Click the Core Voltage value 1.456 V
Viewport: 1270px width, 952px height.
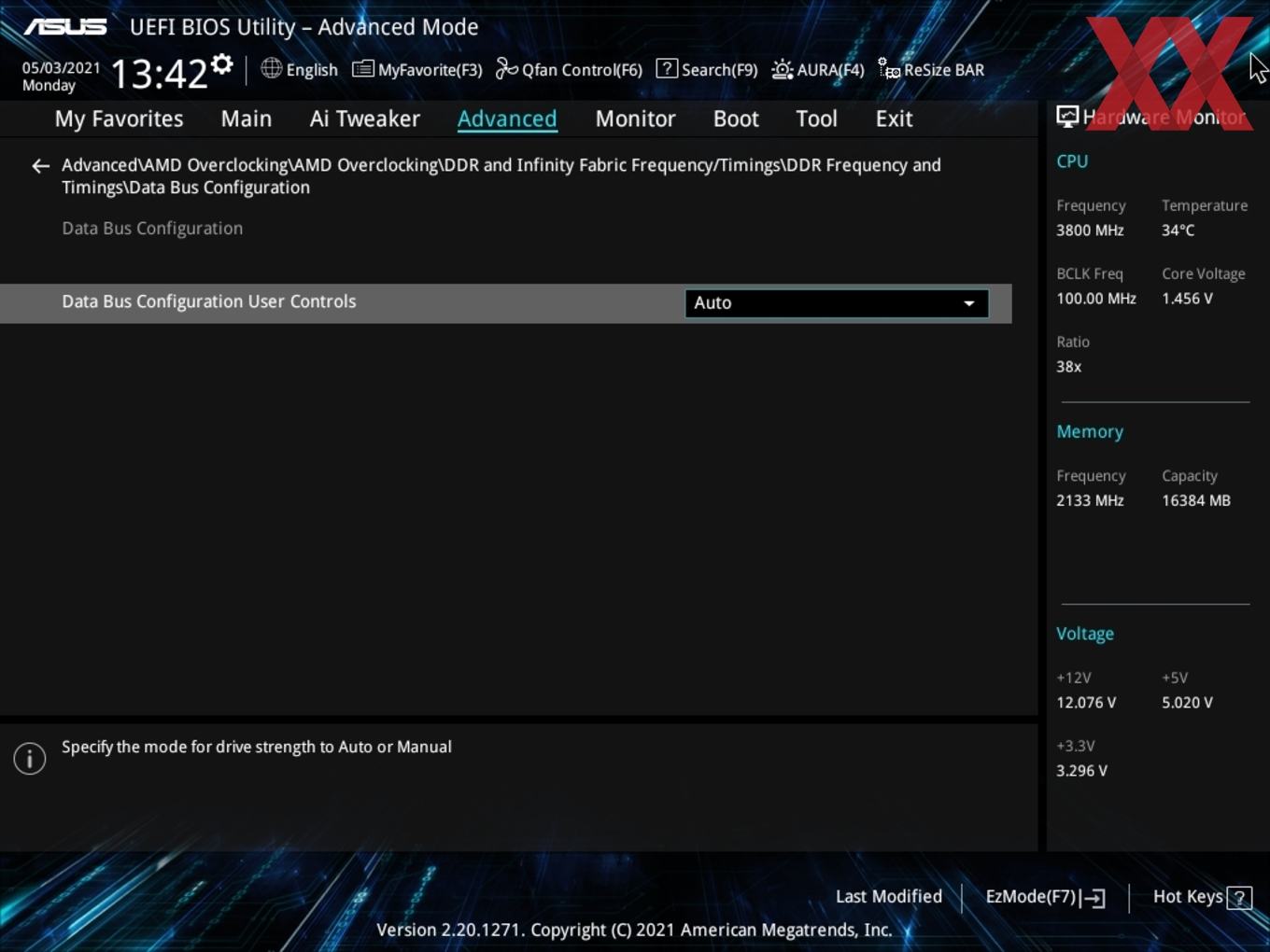pos(1187,299)
